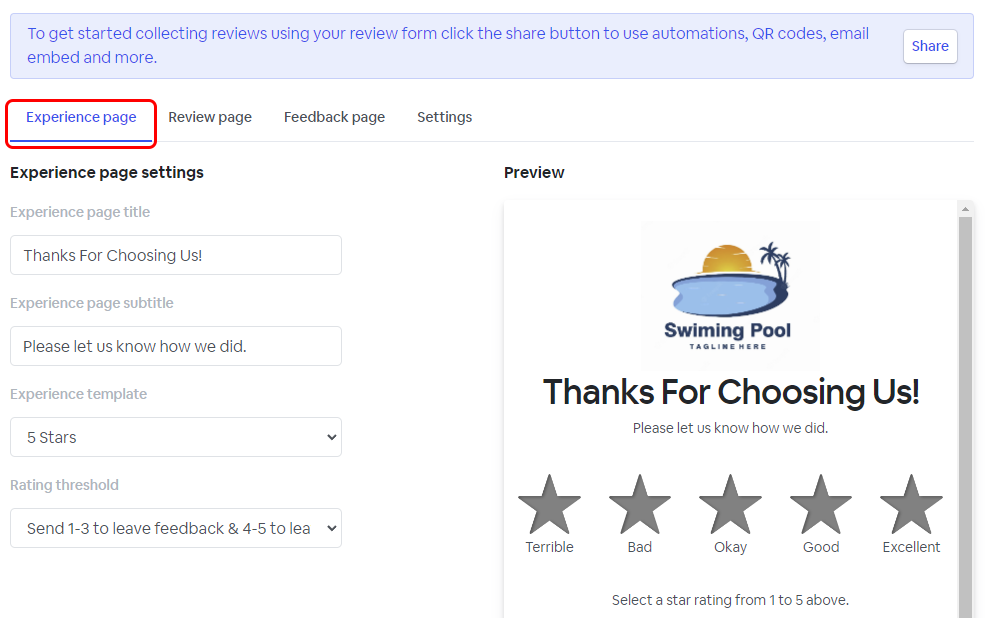
Task: Switch to the Review page tab
Action: (x=210, y=117)
